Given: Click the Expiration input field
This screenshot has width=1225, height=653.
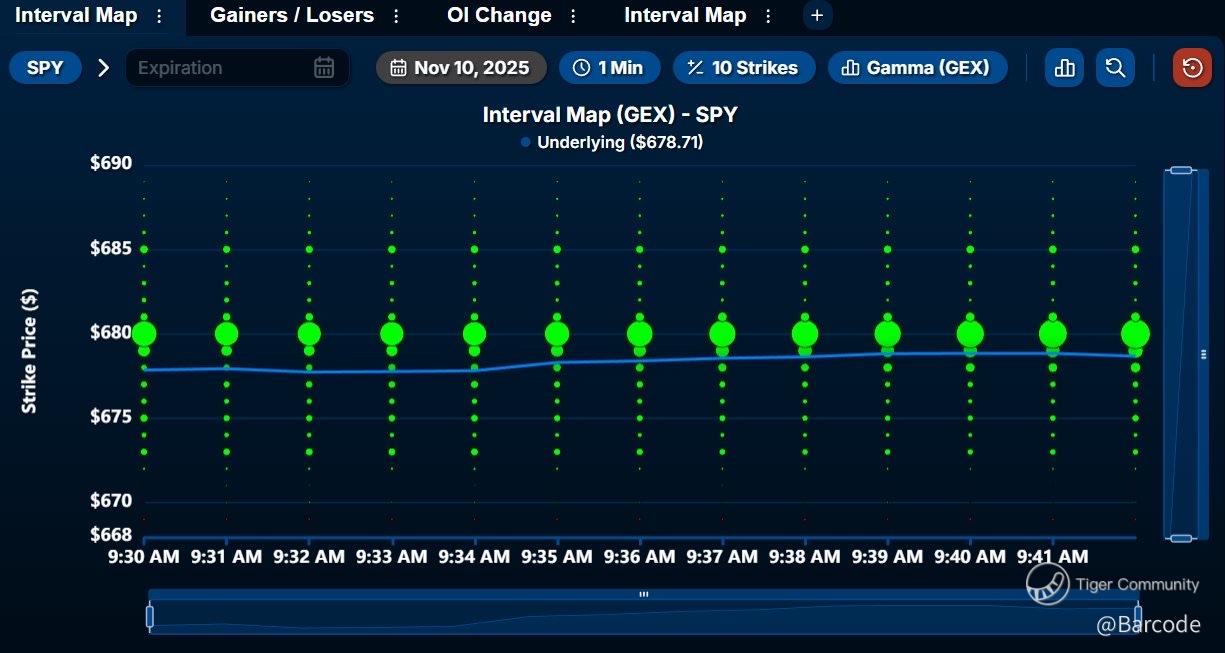Looking at the screenshot, I should click(237, 68).
